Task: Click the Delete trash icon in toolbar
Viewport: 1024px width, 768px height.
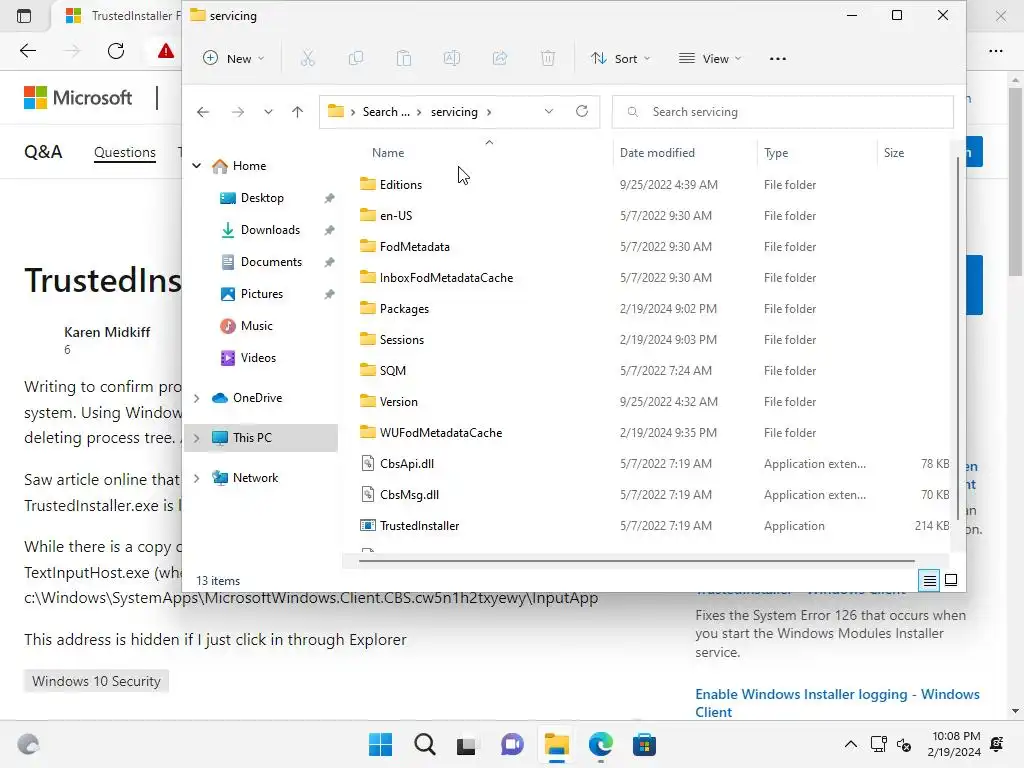Action: [x=548, y=59]
